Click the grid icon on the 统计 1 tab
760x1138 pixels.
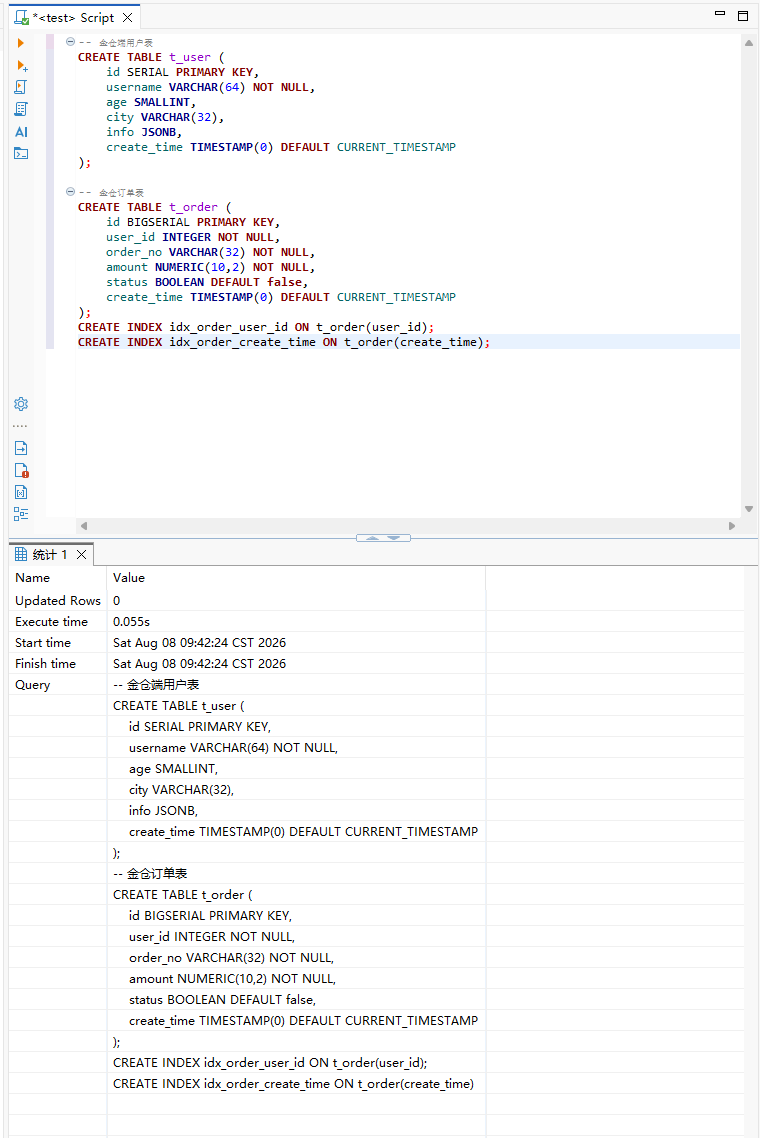point(21,554)
